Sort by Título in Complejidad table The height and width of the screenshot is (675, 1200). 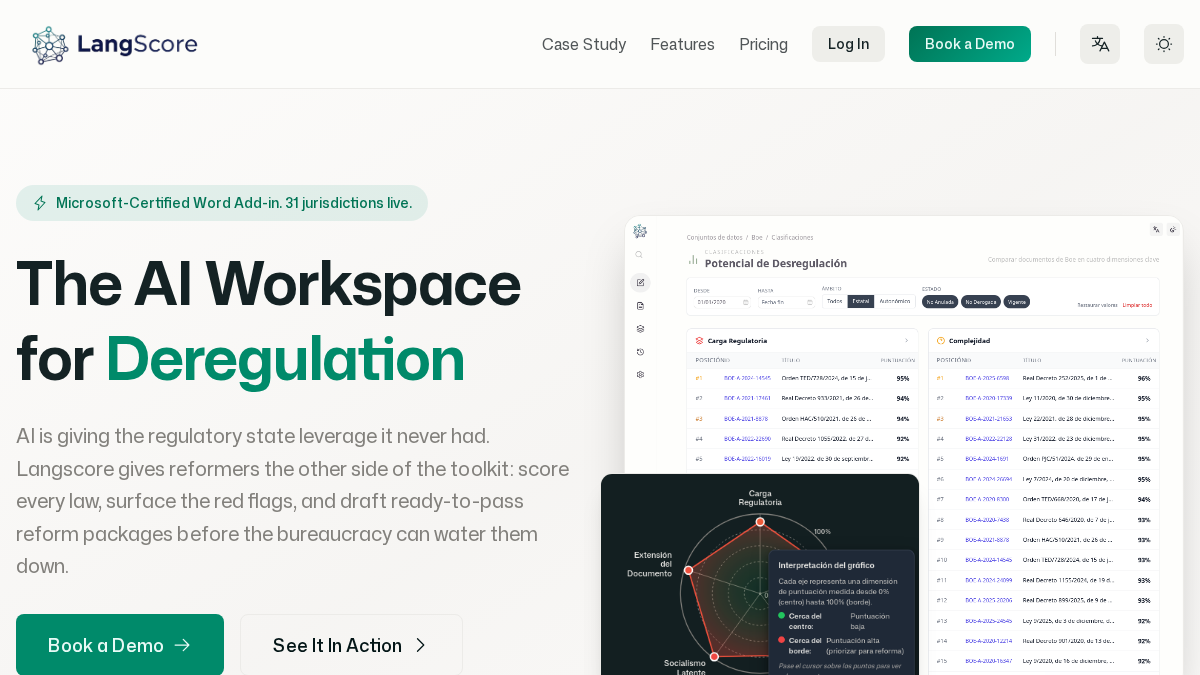click(1032, 360)
